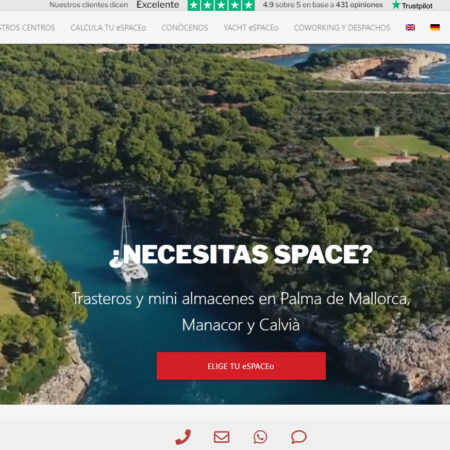Open CALCULA TU eSPACEo menu item
Screen dimensions: 450x450
(108, 28)
